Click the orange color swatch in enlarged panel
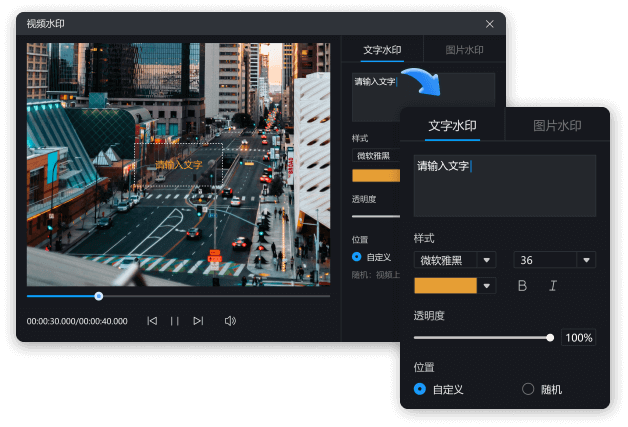Image resolution: width=628 pixels, height=427 pixels. point(445,286)
